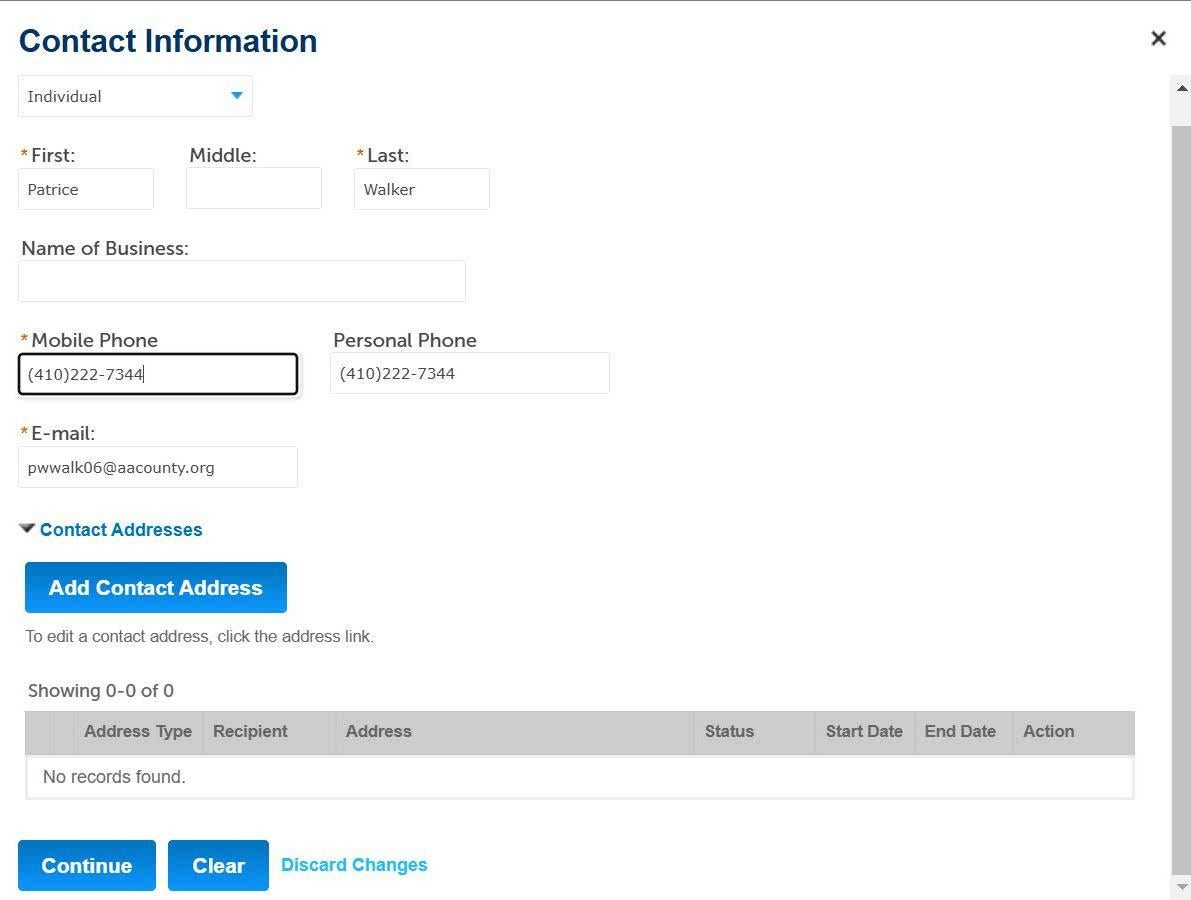
Task: Click the scrollbar up arrow
Action: pos(1181,86)
